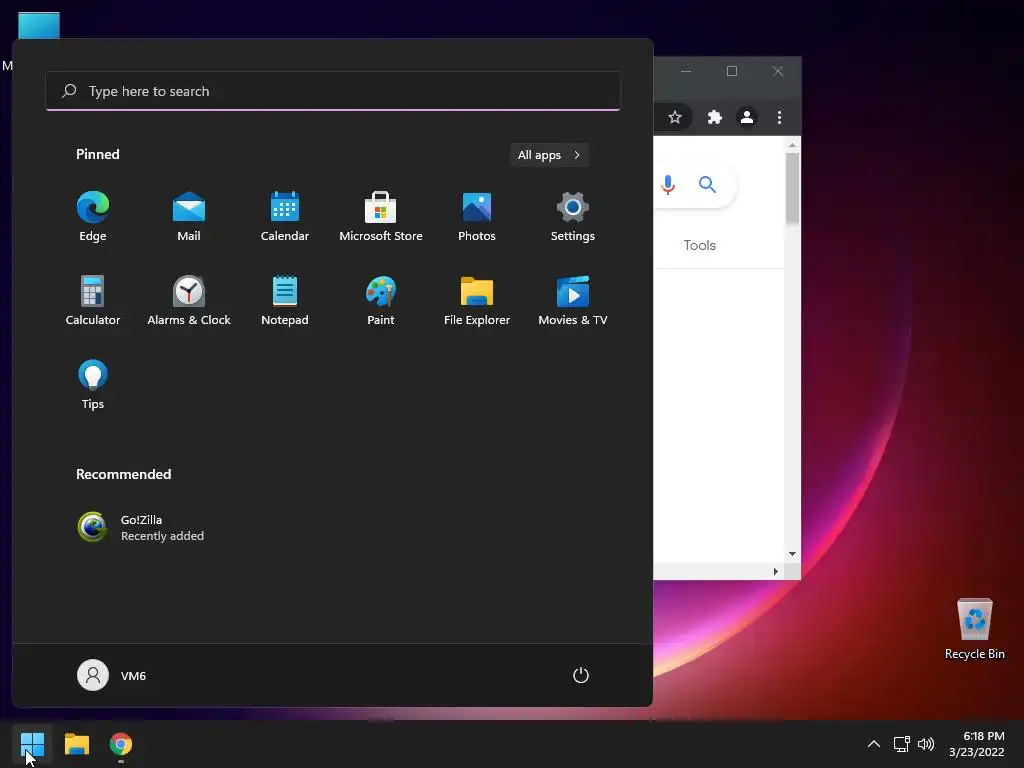
Task: Open Chrome three-dot menu
Action: point(779,117)
